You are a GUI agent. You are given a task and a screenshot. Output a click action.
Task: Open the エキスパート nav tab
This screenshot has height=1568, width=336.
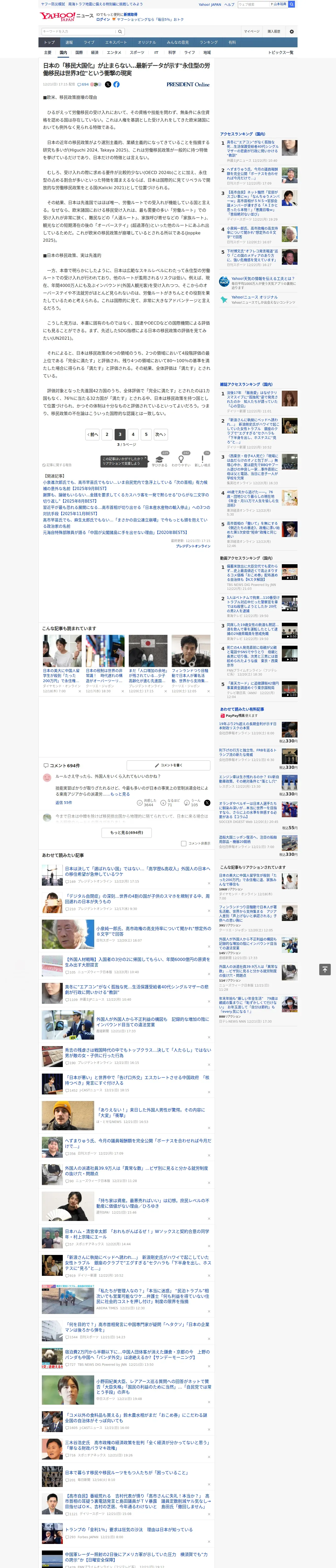116,43
